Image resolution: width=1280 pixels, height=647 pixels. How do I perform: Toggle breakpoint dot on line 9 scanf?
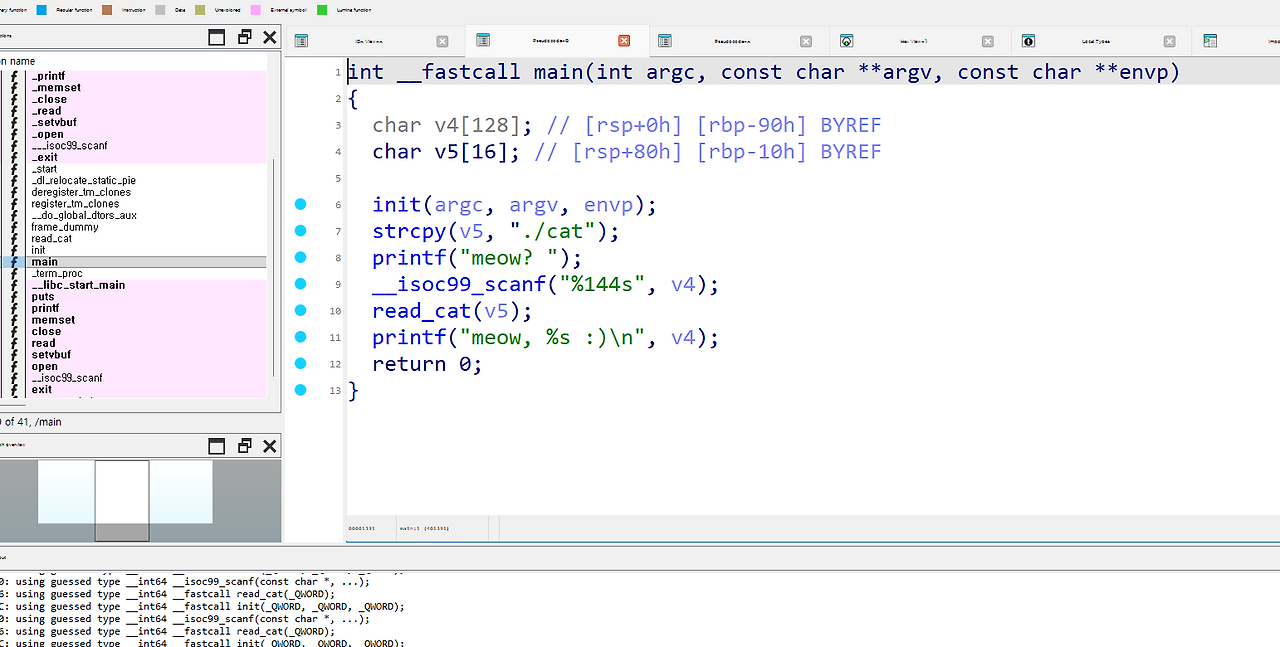[x=301, y=284]
